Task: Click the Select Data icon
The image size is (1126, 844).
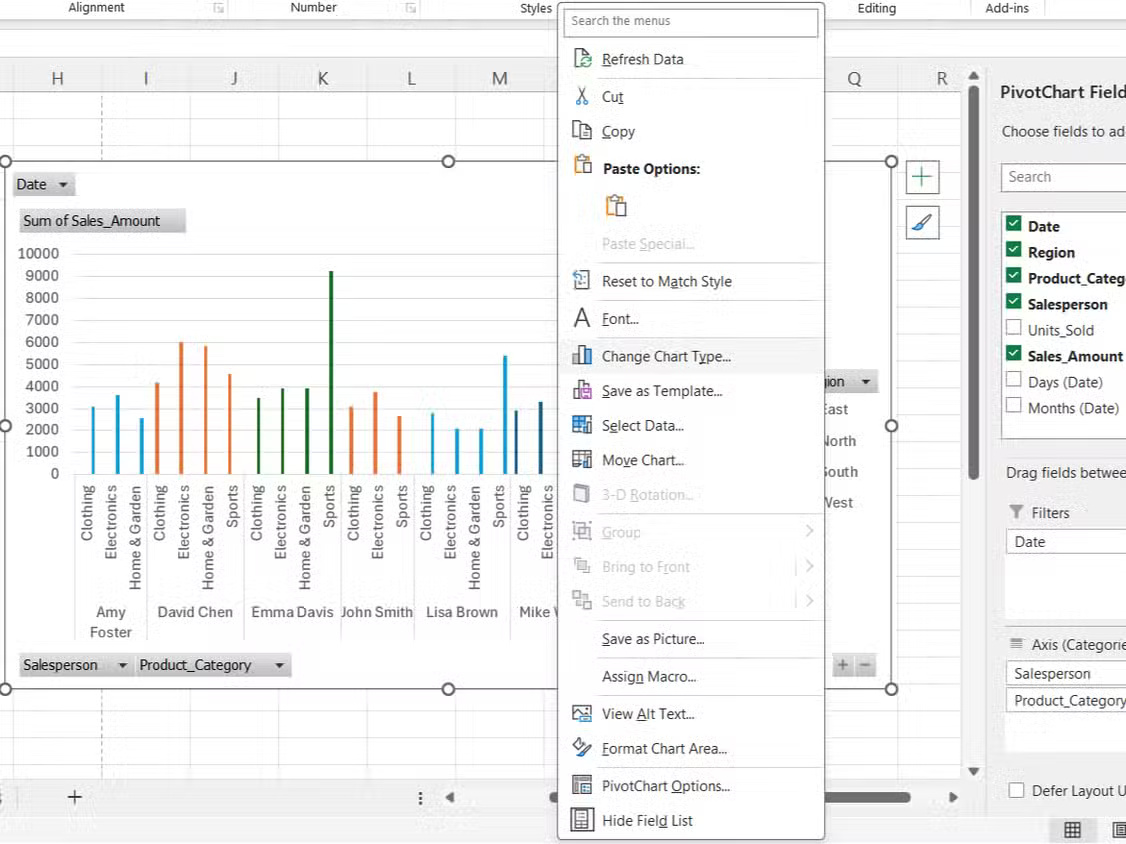Action: point(583,425)
